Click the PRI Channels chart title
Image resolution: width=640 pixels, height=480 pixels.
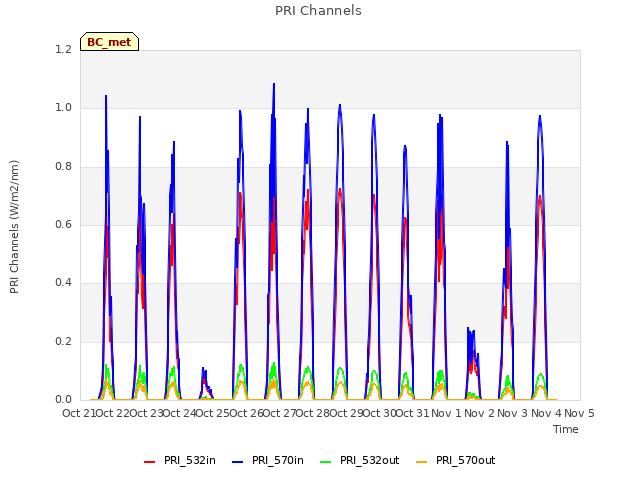[x=318, y=11]
